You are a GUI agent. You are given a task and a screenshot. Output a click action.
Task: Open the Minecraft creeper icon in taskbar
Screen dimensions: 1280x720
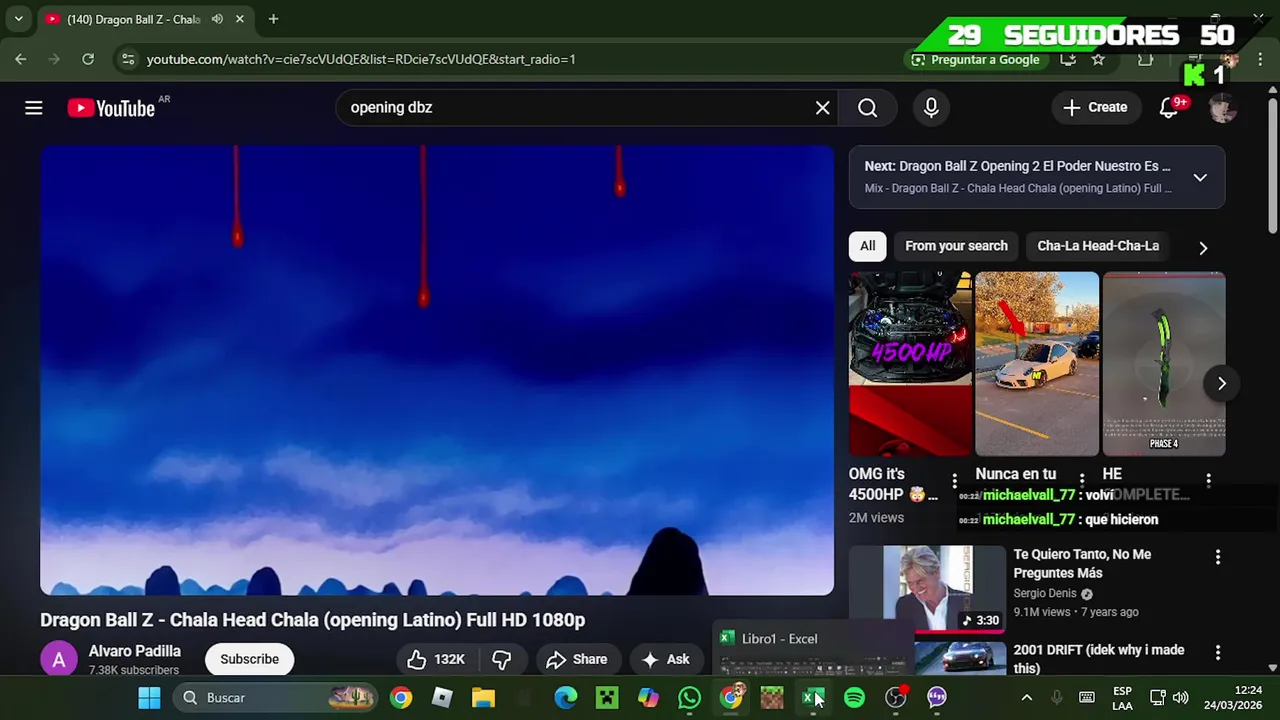(607, 698)
